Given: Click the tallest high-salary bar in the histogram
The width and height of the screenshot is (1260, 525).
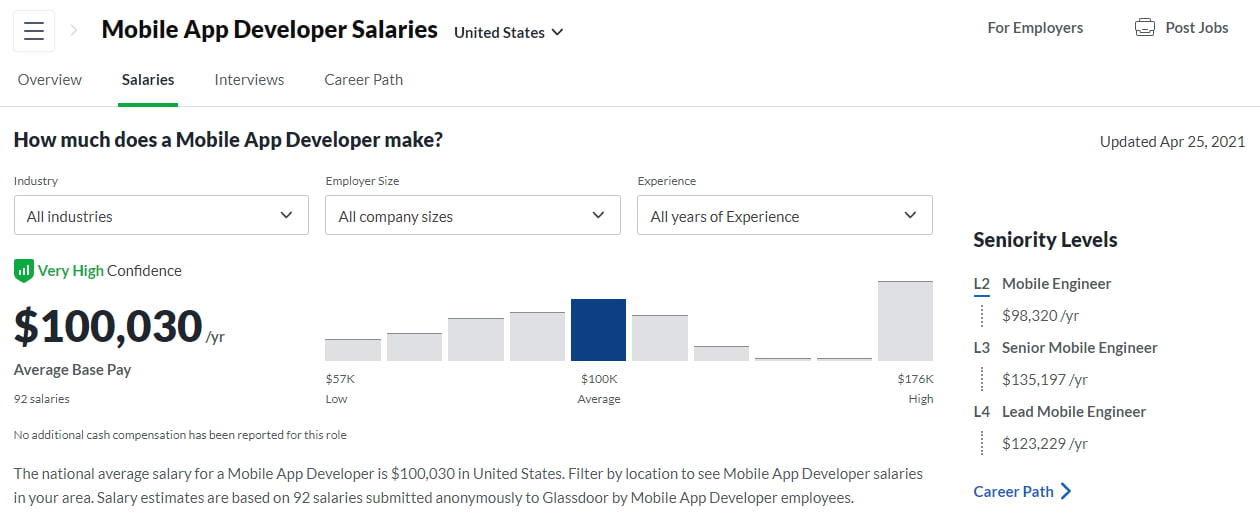Looking at the screenshot, I should [x=905, y=321].
